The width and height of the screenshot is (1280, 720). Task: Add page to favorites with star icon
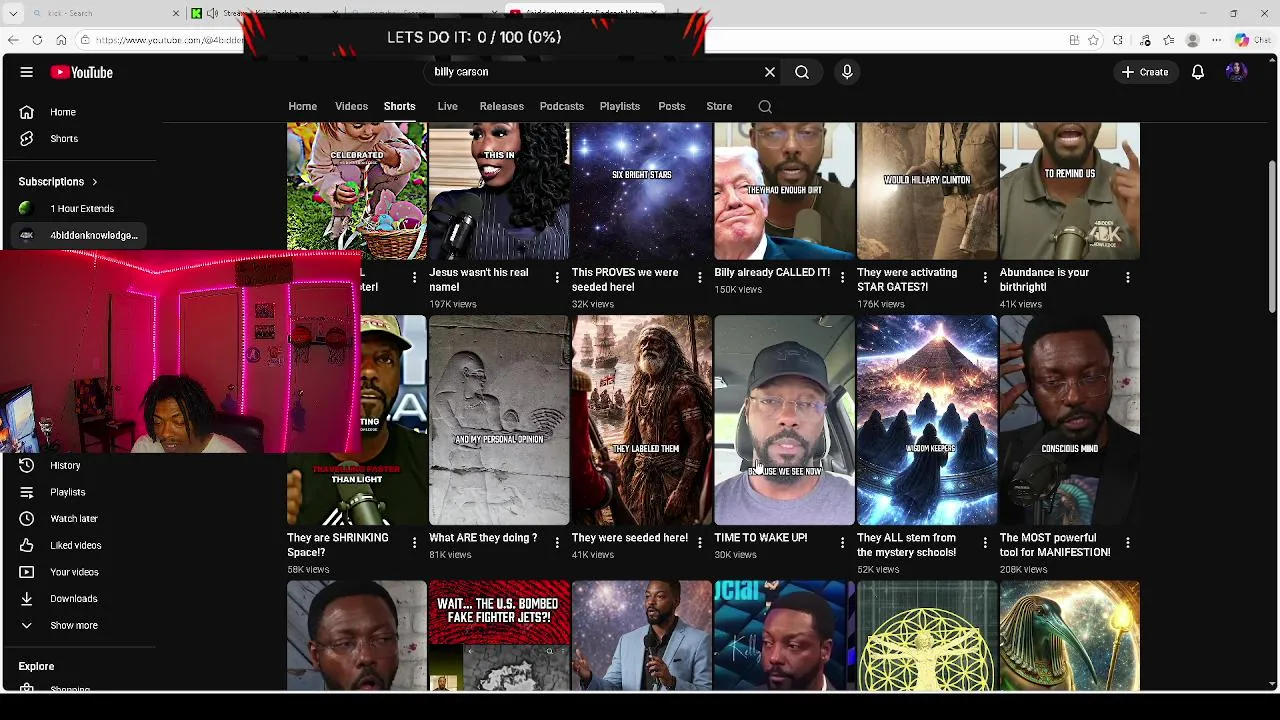click(1093, 40)
